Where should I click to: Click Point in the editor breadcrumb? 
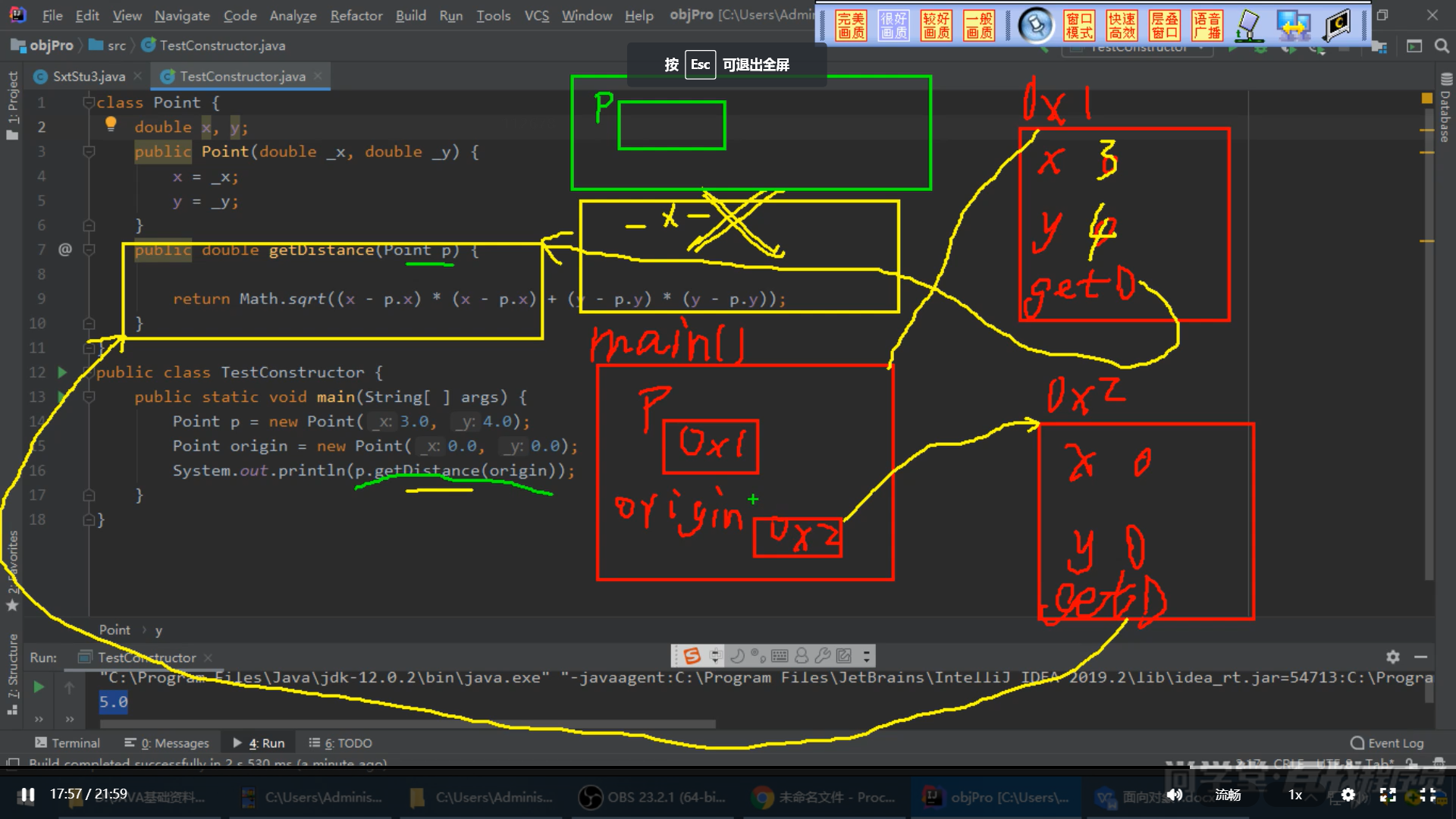point(115,630)
